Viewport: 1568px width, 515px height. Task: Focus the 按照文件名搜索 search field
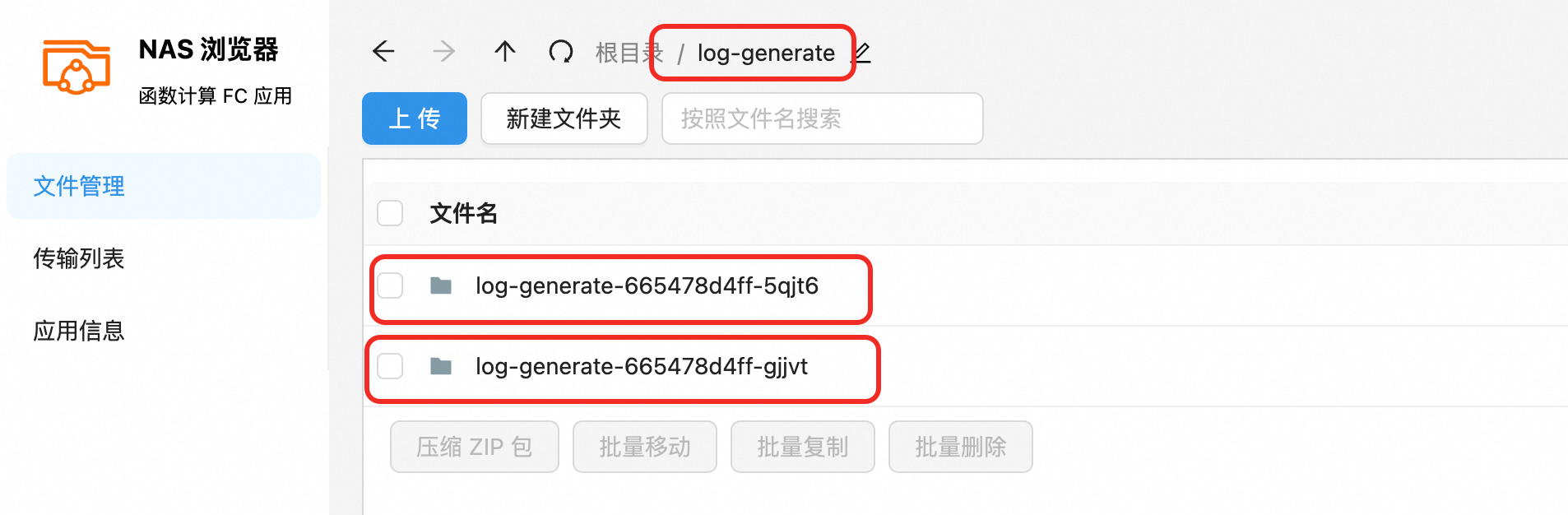point(823,118)
